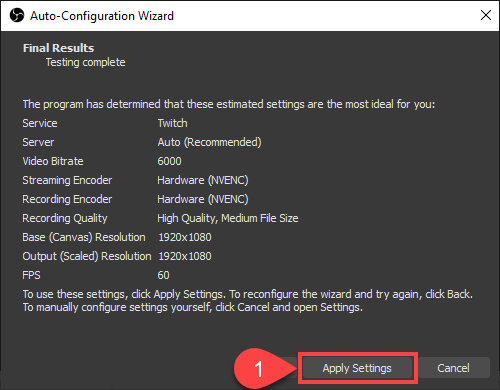Close the Auto-Configuration Wizard window

coord(486,15)
